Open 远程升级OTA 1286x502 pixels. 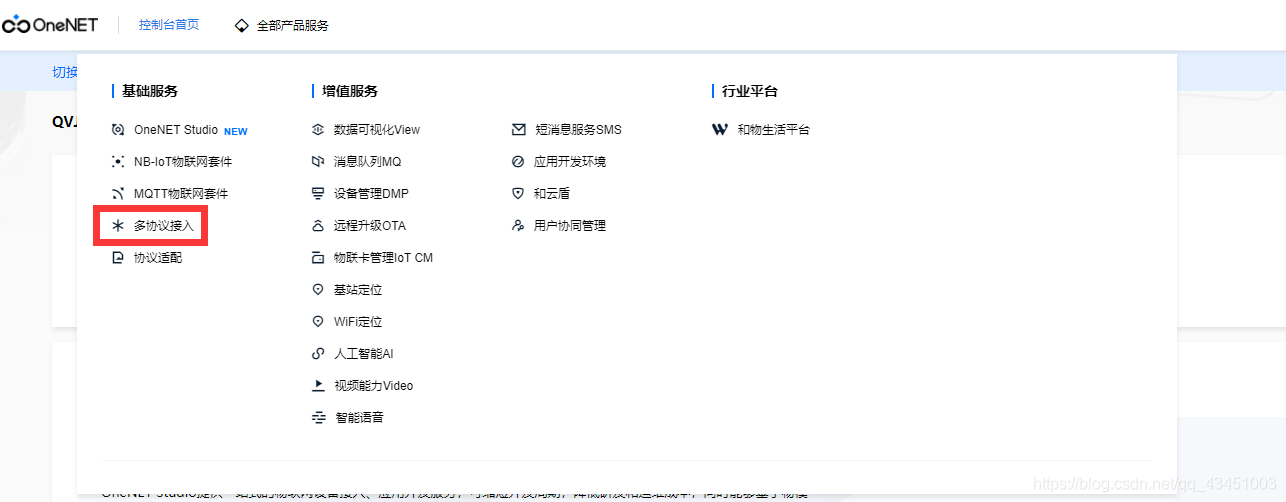[370, 226]
